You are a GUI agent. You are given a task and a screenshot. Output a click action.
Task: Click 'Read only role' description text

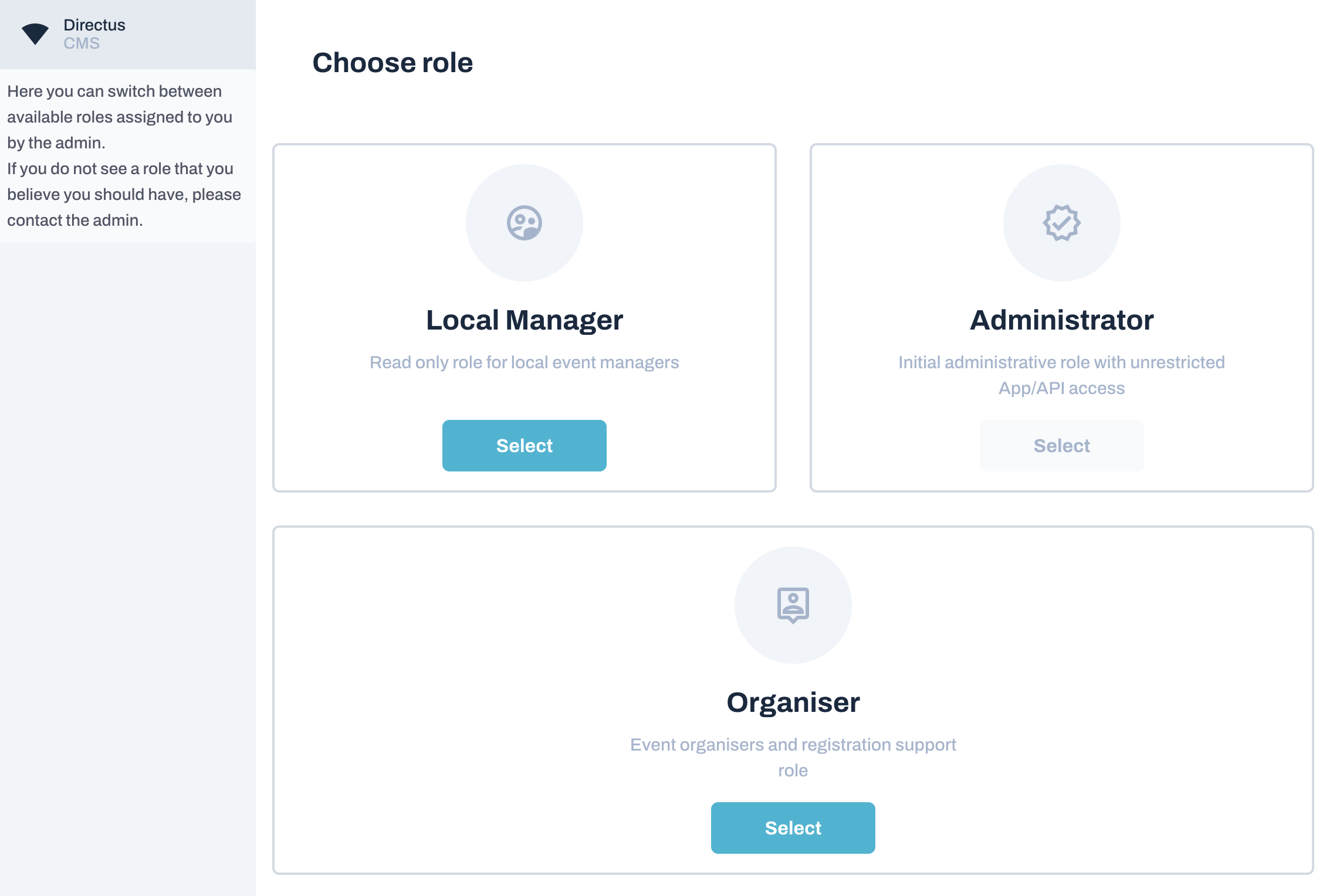524,362
